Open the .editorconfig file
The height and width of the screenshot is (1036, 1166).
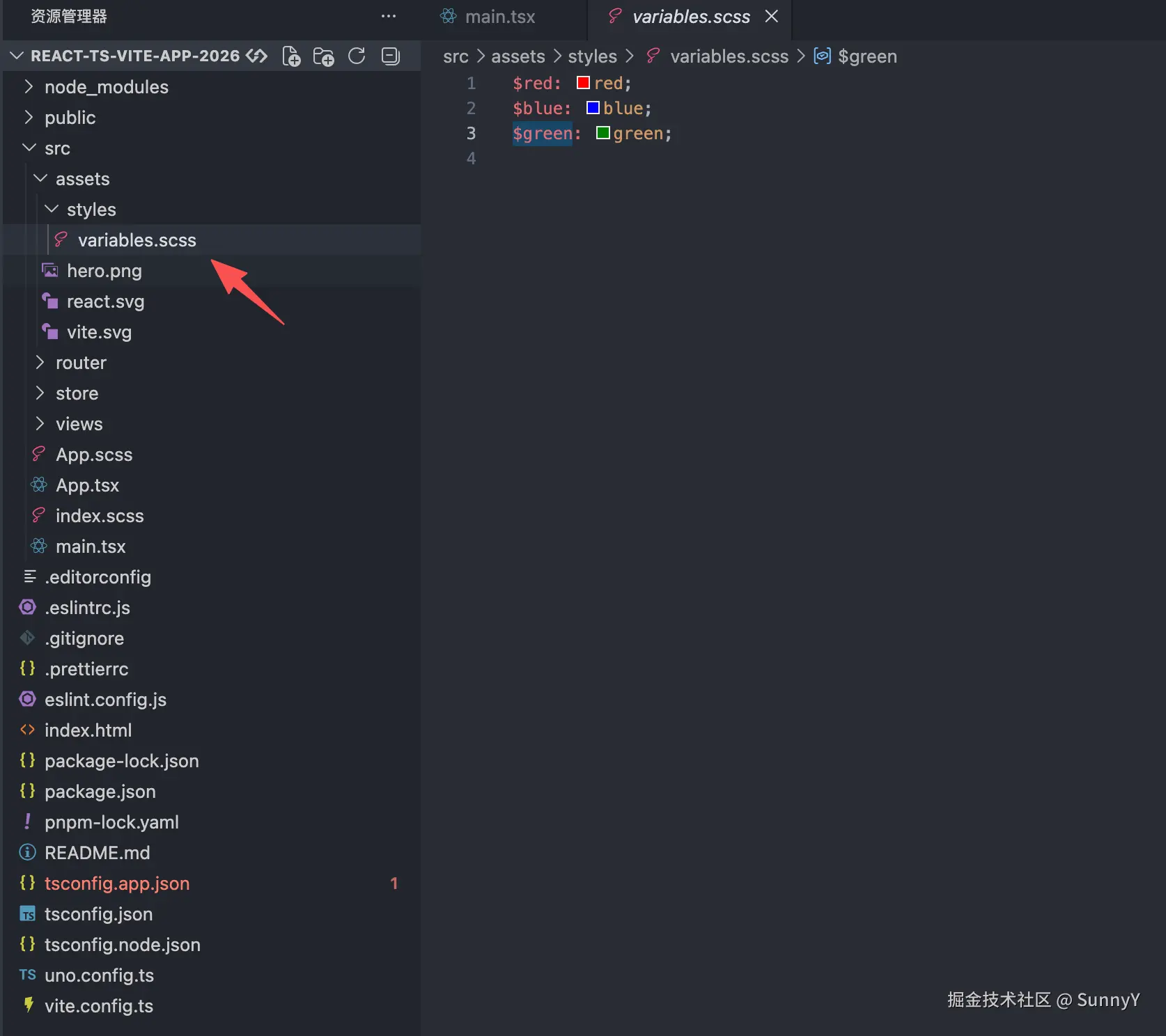click(212, 576)
